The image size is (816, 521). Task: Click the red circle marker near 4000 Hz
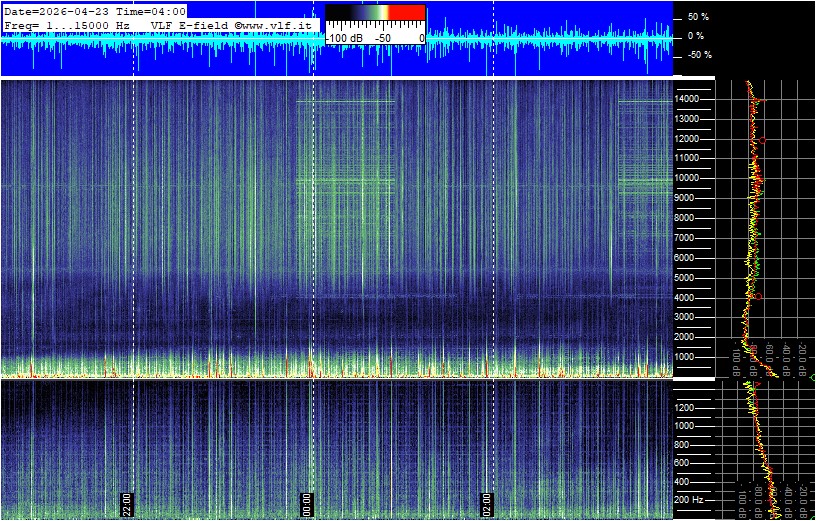point(758,297)
